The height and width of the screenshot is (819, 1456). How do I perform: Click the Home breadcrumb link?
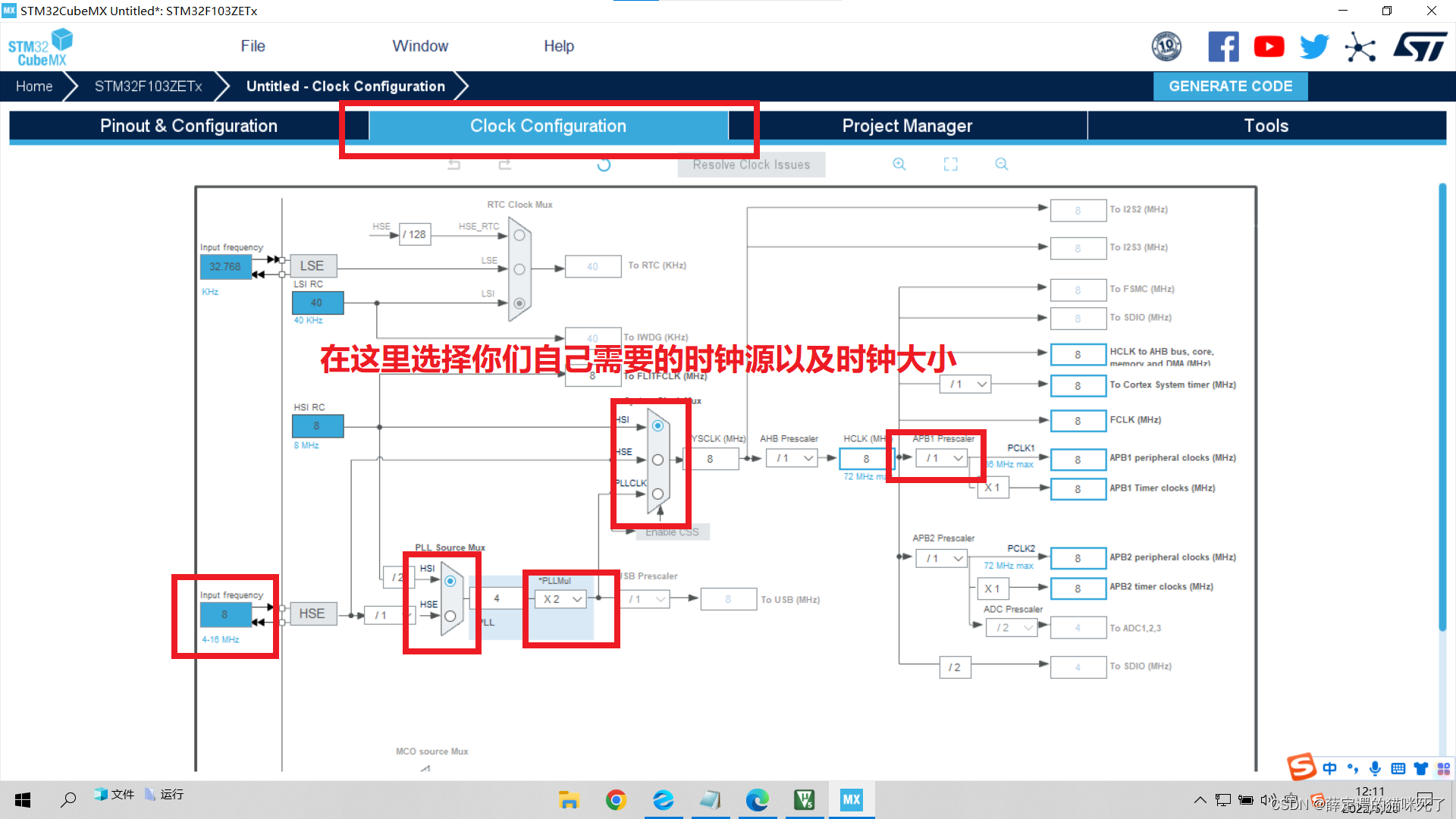(x=33, y=86)
